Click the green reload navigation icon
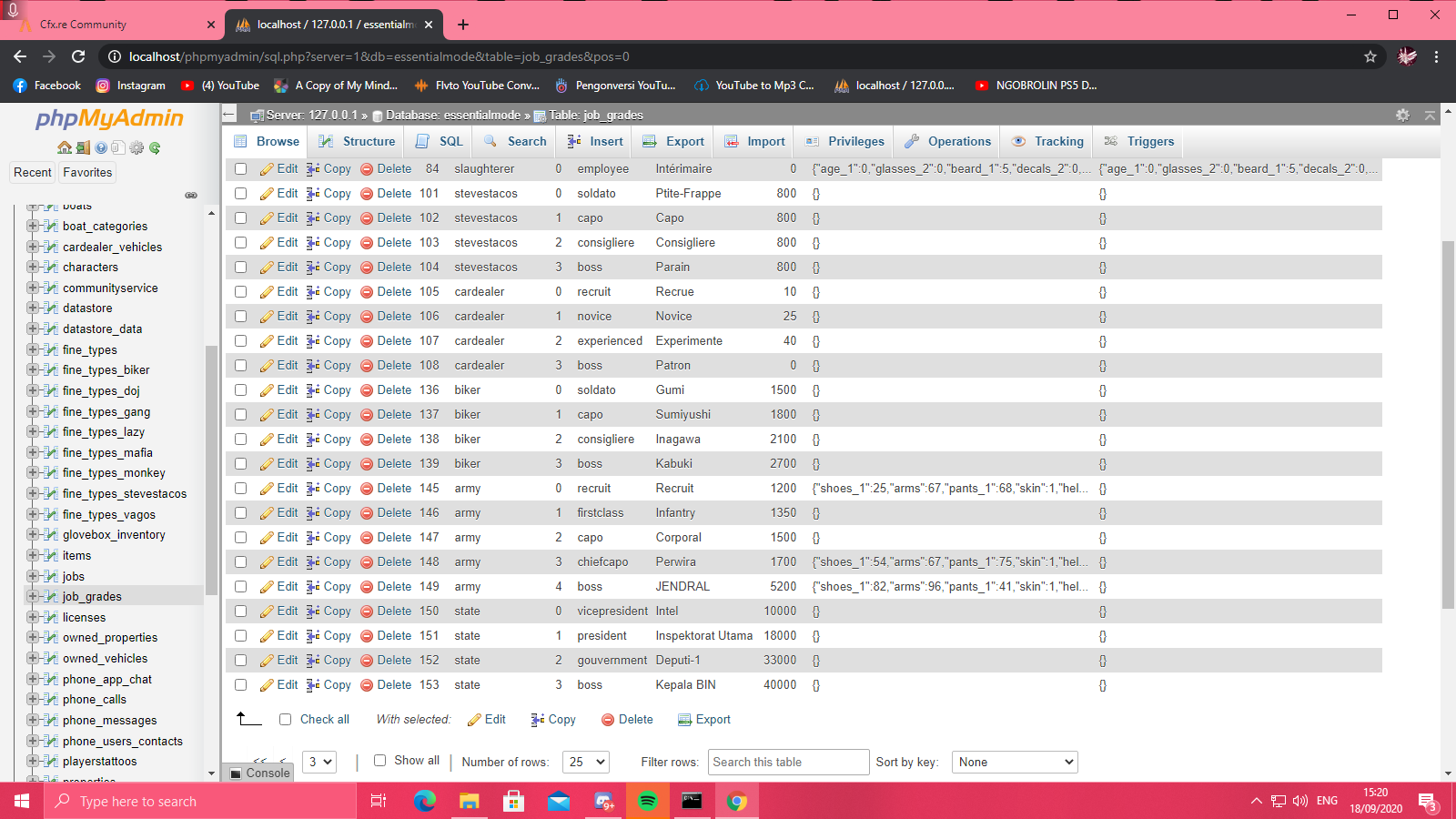This screenshot has height=819, width=1456. (155, 147)
